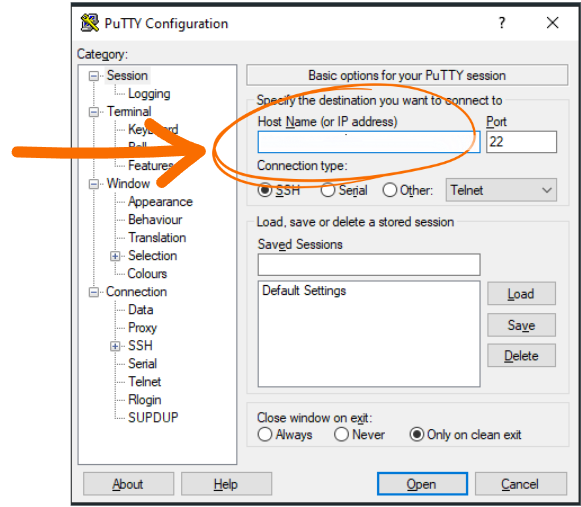This screenshot has height=507, width=581.
Task: Choose Only on clean exit option
Action: (x=416, y=434)
